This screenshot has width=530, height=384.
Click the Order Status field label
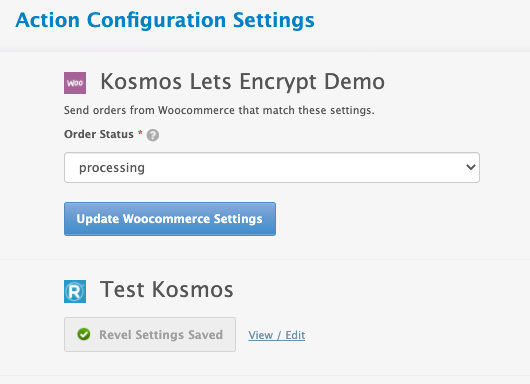[99, 134]
